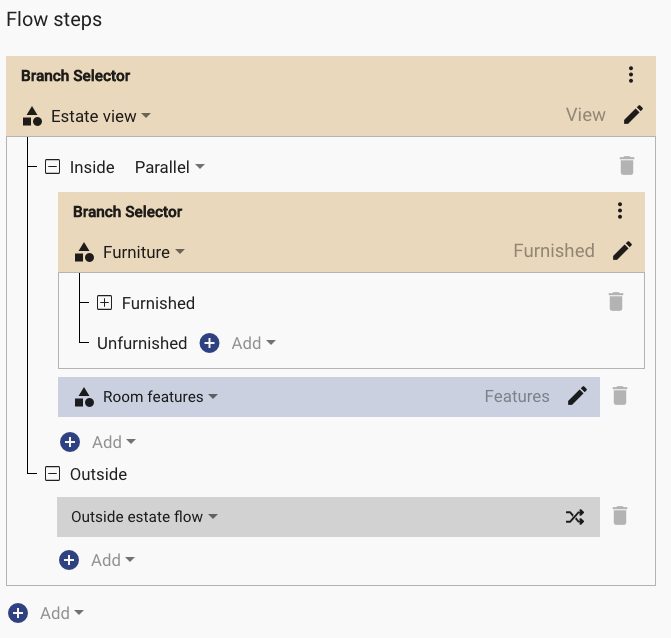The image size is (671, 638).
Task: Expand the Furnished branch
Action: [104, 303]
